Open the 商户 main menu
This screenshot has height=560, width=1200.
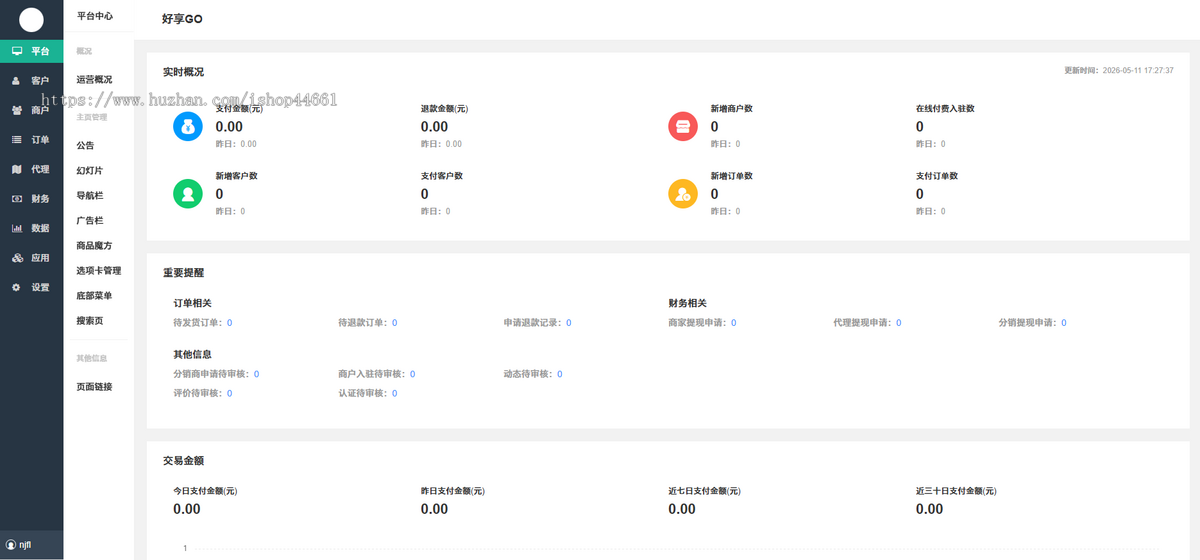click(32, 110)
